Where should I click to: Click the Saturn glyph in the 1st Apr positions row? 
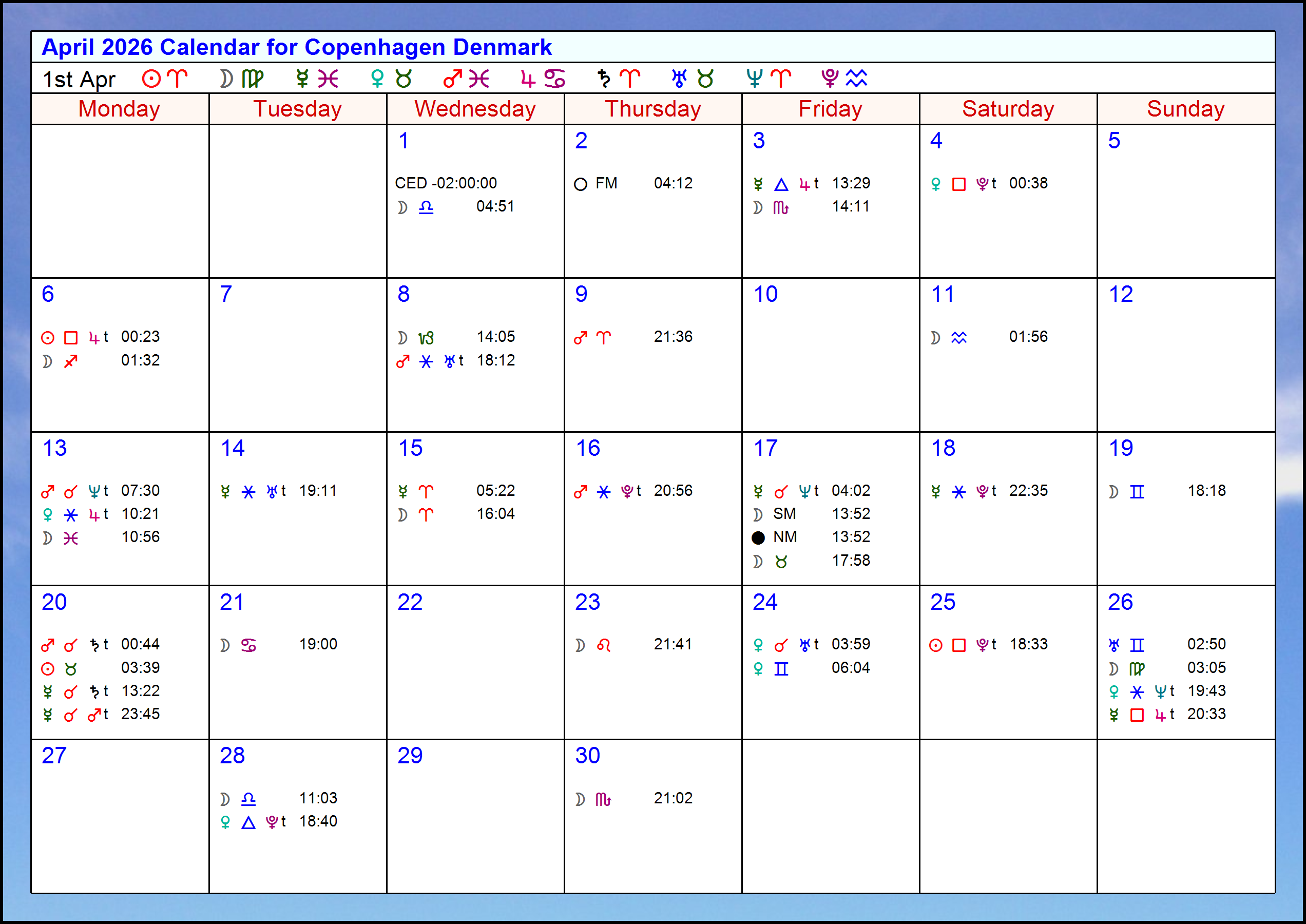pos(604,79)
